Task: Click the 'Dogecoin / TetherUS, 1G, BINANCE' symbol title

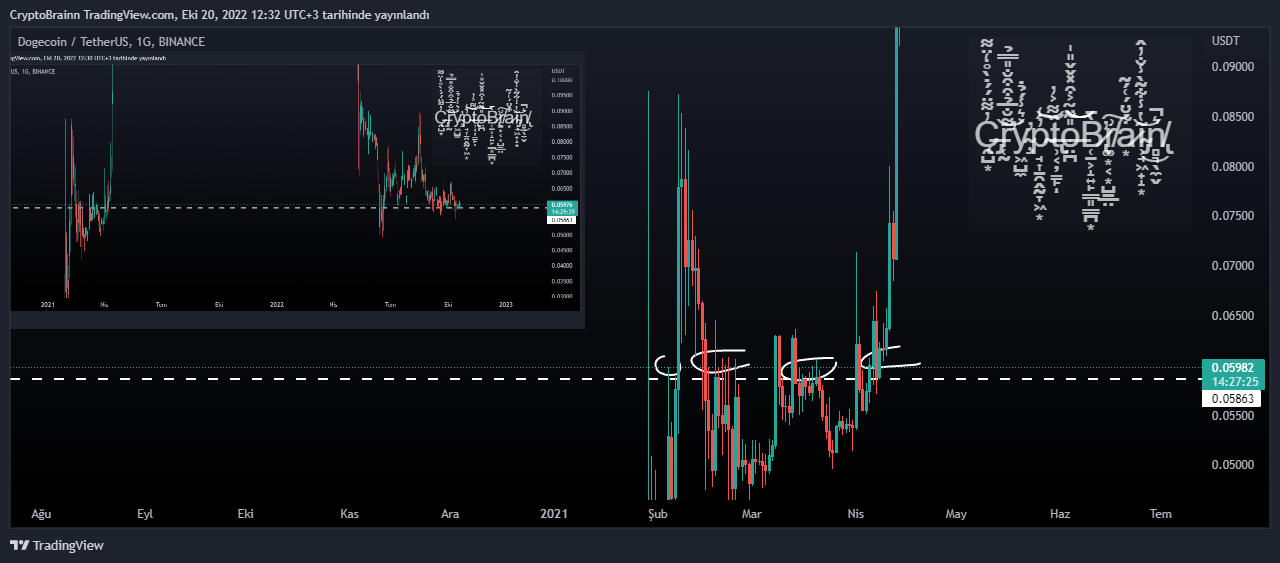Action: (111, 42)
